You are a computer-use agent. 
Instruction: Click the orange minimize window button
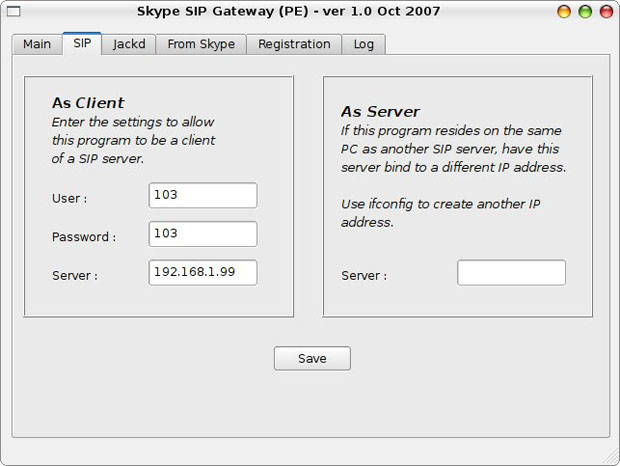pos(566,12)
